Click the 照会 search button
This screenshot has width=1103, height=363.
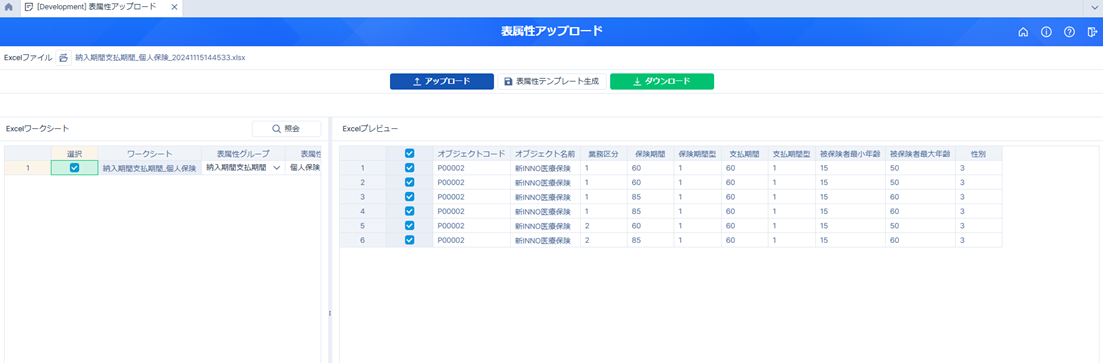point(286,129)
